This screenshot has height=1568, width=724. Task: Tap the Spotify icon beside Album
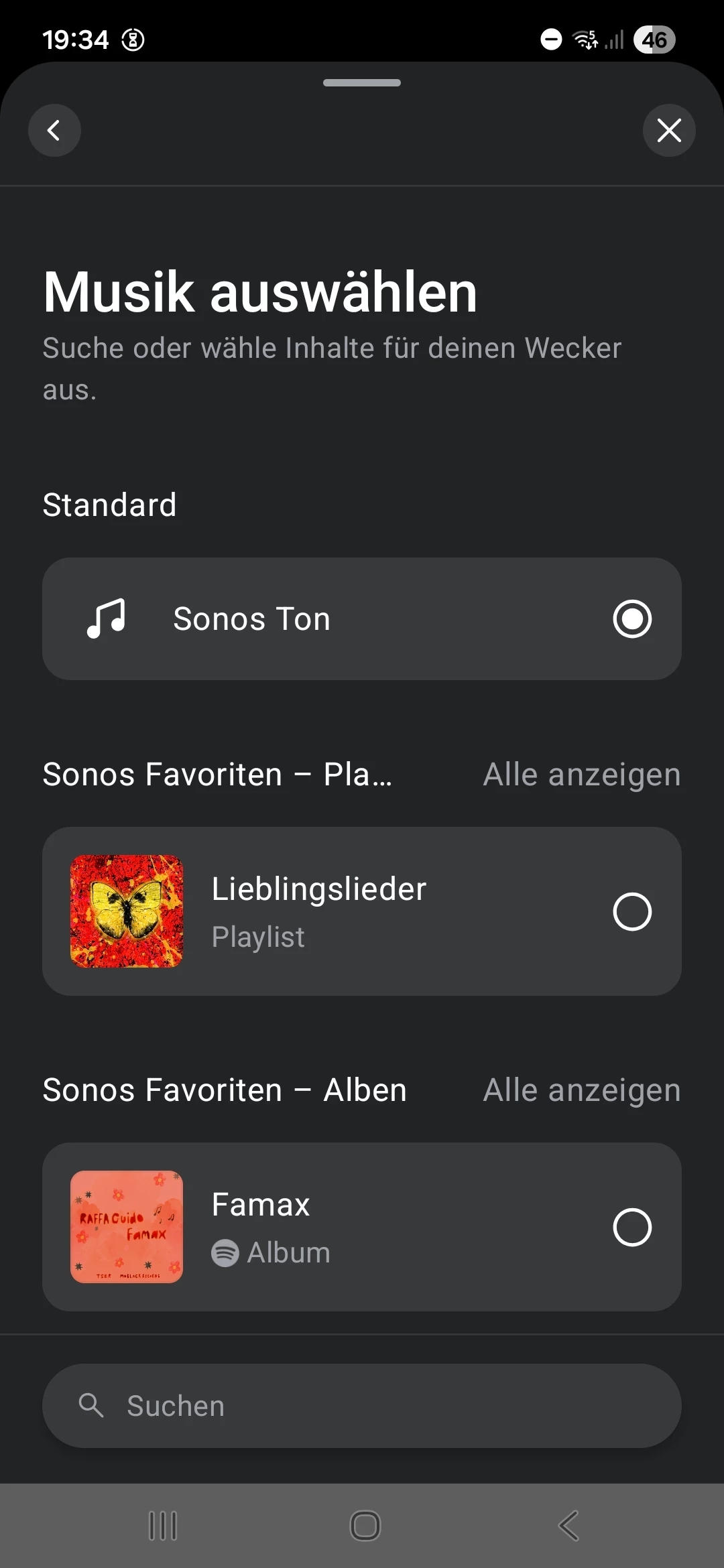225,1252
